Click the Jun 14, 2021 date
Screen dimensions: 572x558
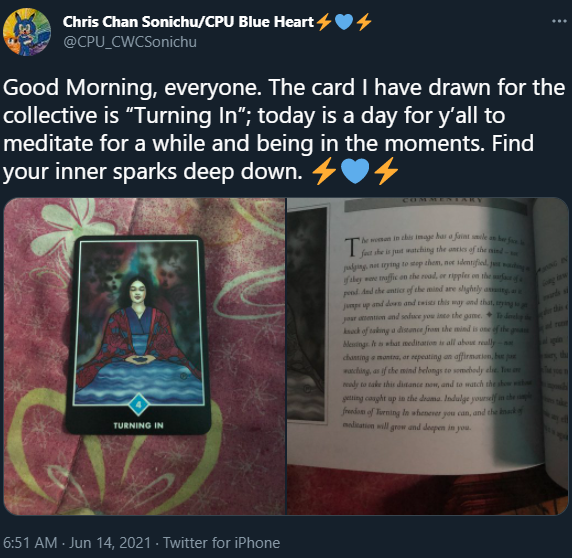(x=109, y=543)
